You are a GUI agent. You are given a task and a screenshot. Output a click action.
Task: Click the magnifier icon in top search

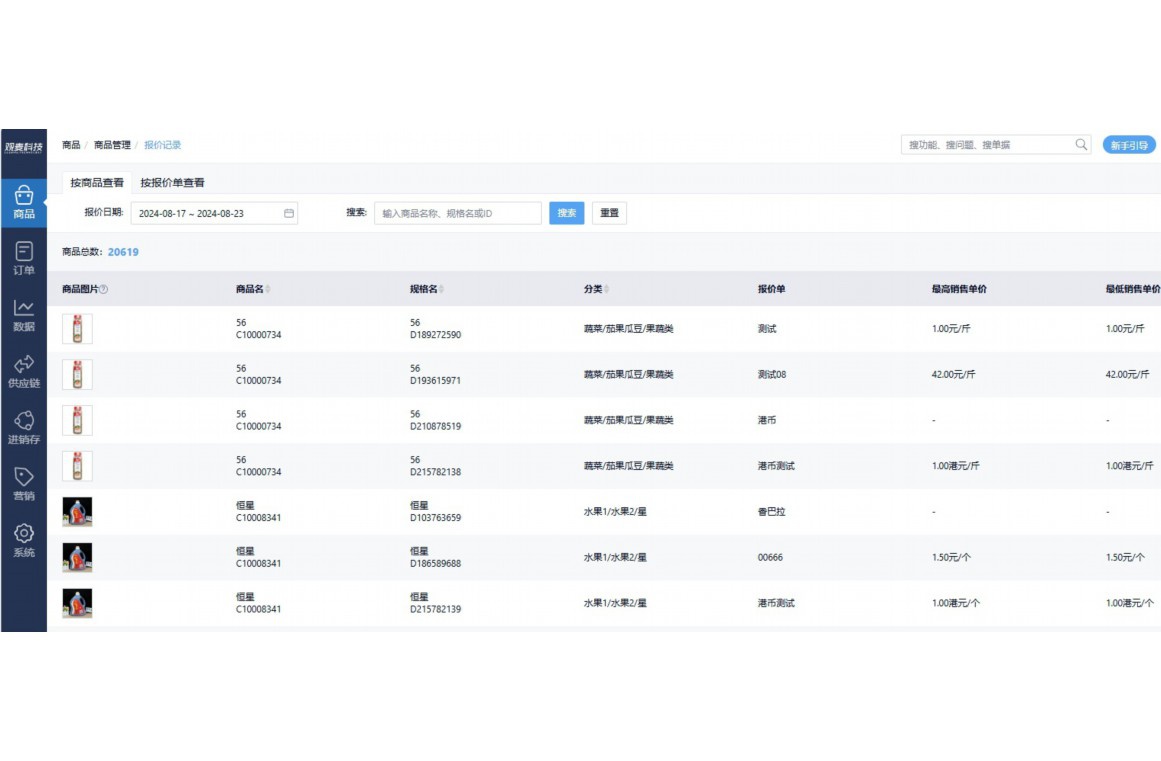pos(1081,145)
